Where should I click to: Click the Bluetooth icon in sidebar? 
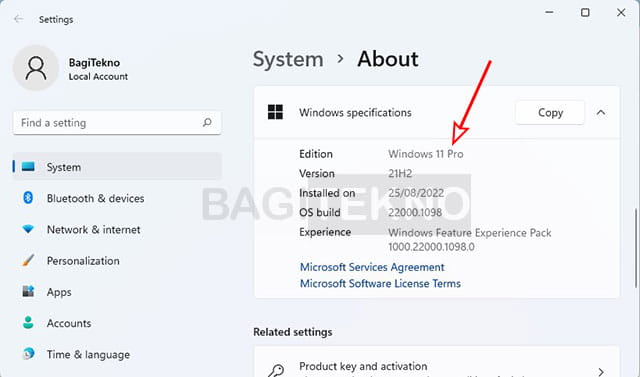(28, 198)
